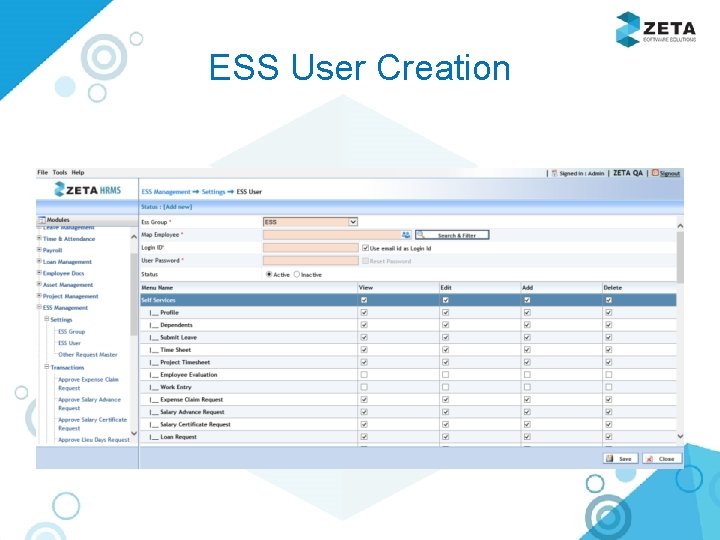Click the Signed in Admin user icon
The width and height of the screenshot is (720, 540).
554,173
